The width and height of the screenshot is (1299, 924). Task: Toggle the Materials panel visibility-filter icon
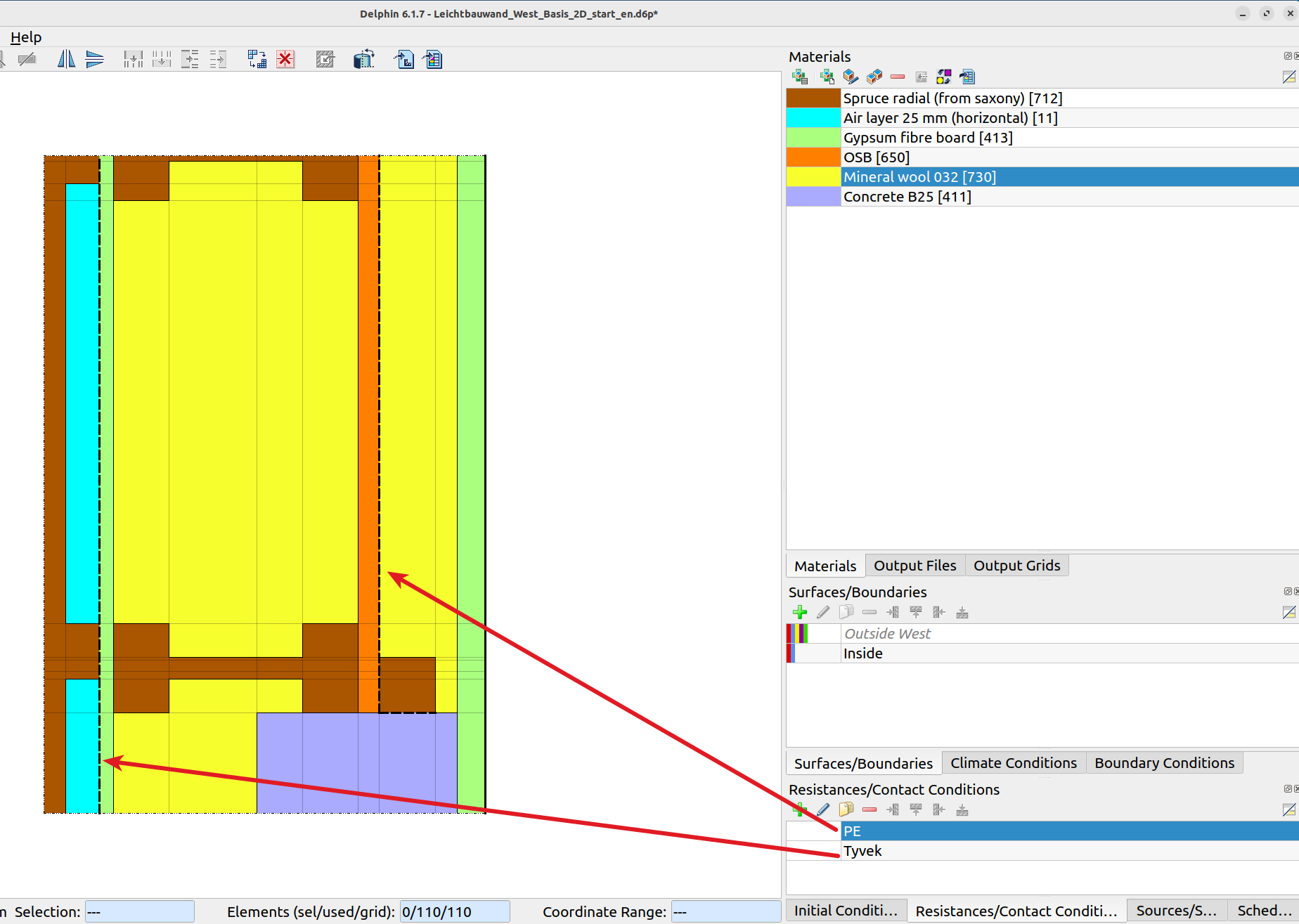coord(1289,77)
